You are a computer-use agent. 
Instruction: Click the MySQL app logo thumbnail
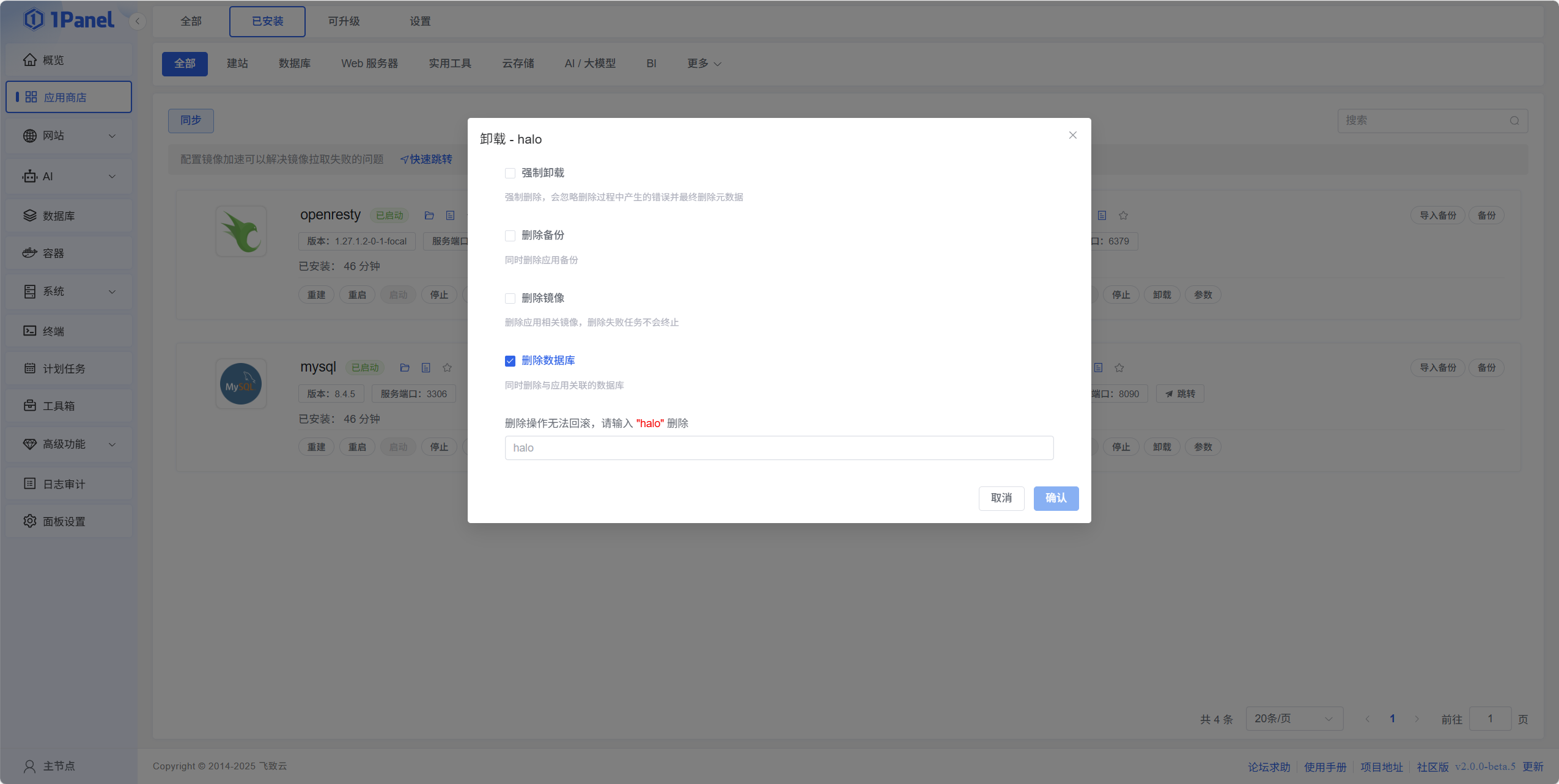coord(241,384)
